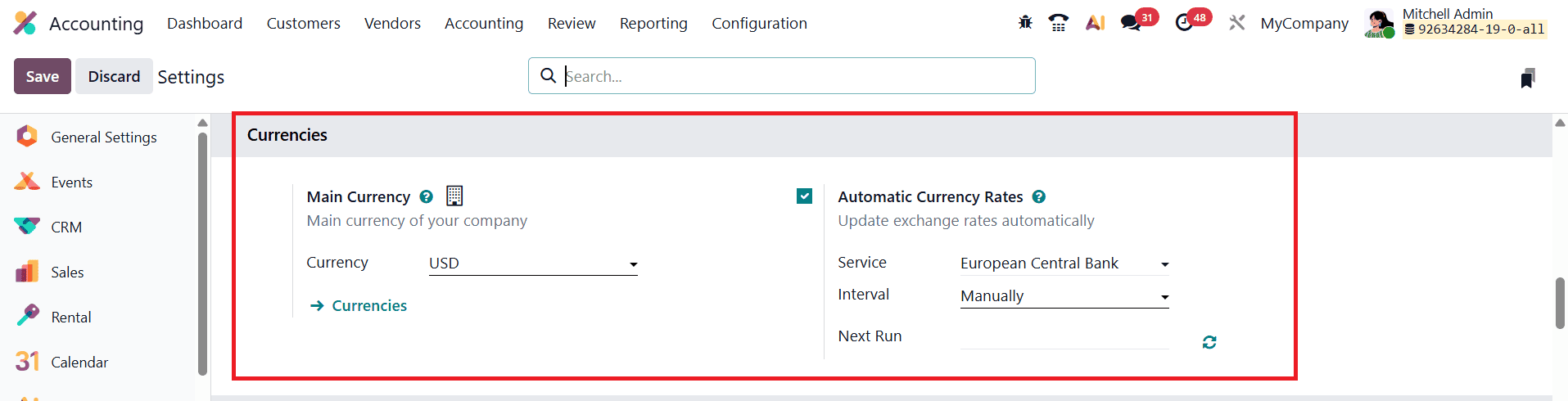This screenshot has width=1568, height=401.
Task: Open the Customers menu
Action: tap(304, 23)
